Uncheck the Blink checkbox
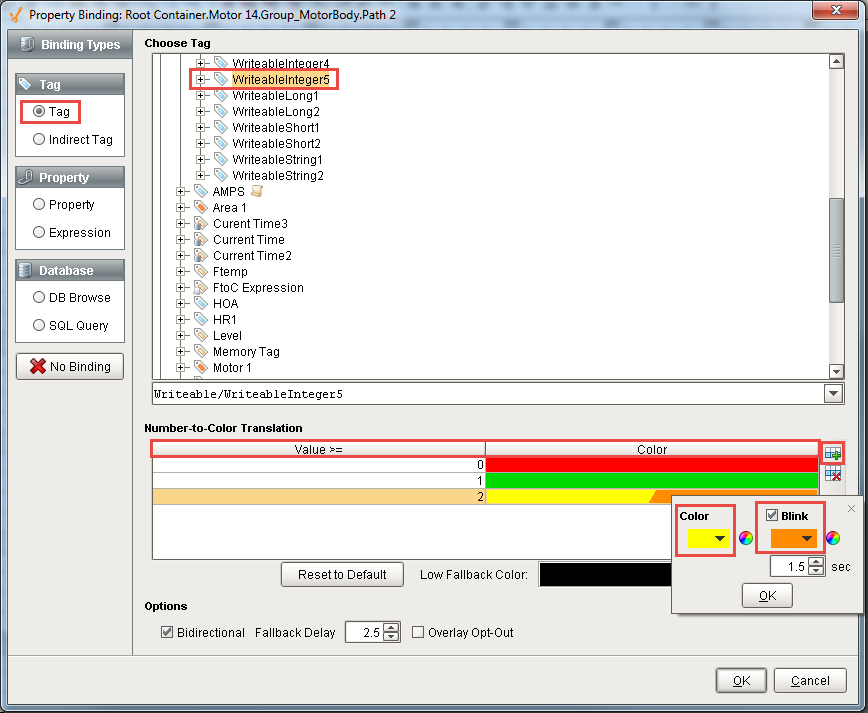868x713 pixels. 772,516
